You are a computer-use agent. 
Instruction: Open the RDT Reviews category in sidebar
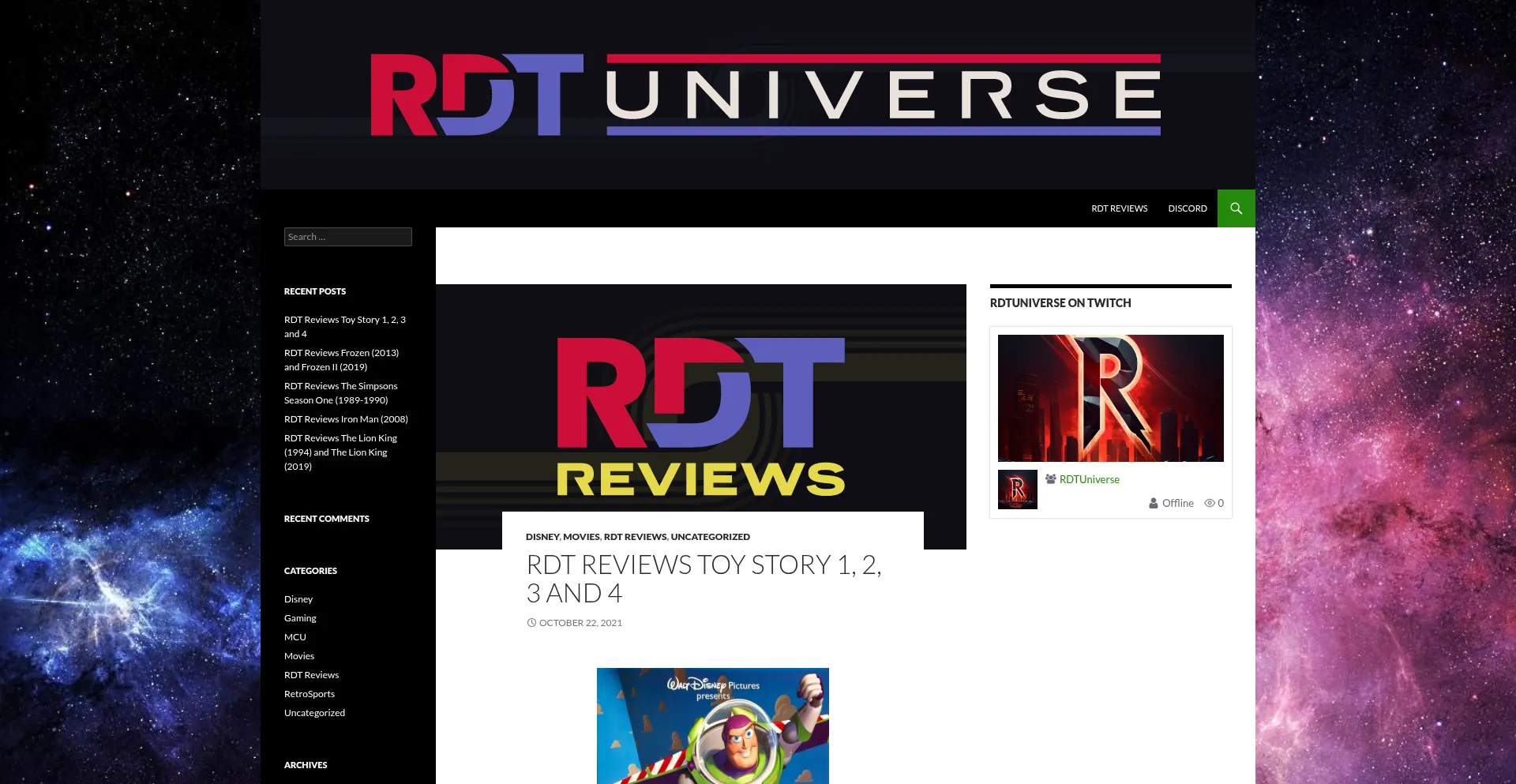312,675
